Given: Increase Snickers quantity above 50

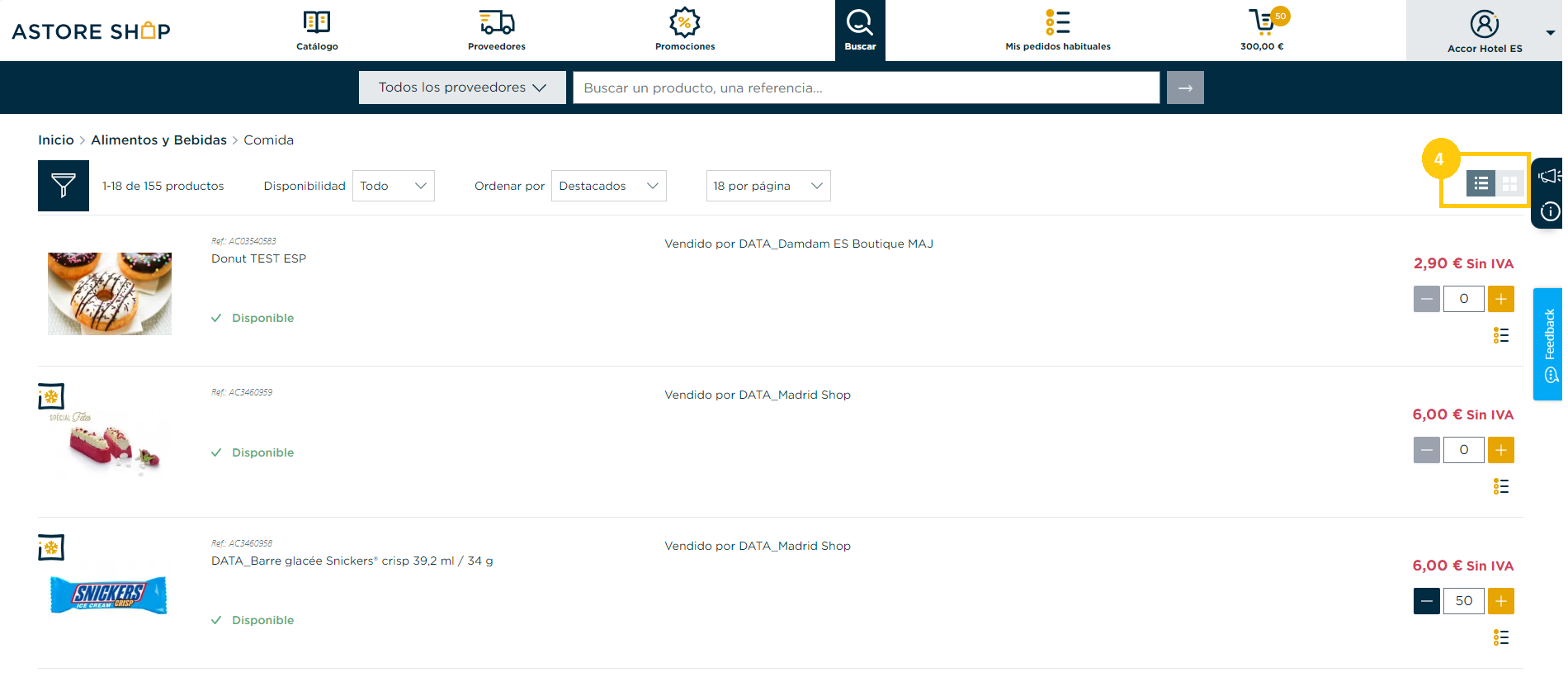Looking at the screenshot, I should [x=1501, y=601].
